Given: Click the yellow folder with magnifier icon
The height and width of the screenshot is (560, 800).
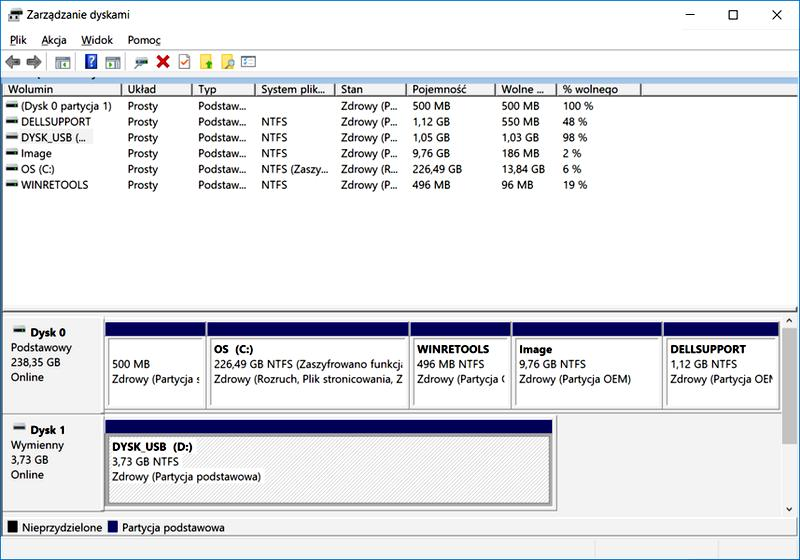Looking at the screenshot, I should (x=228, y=62).
